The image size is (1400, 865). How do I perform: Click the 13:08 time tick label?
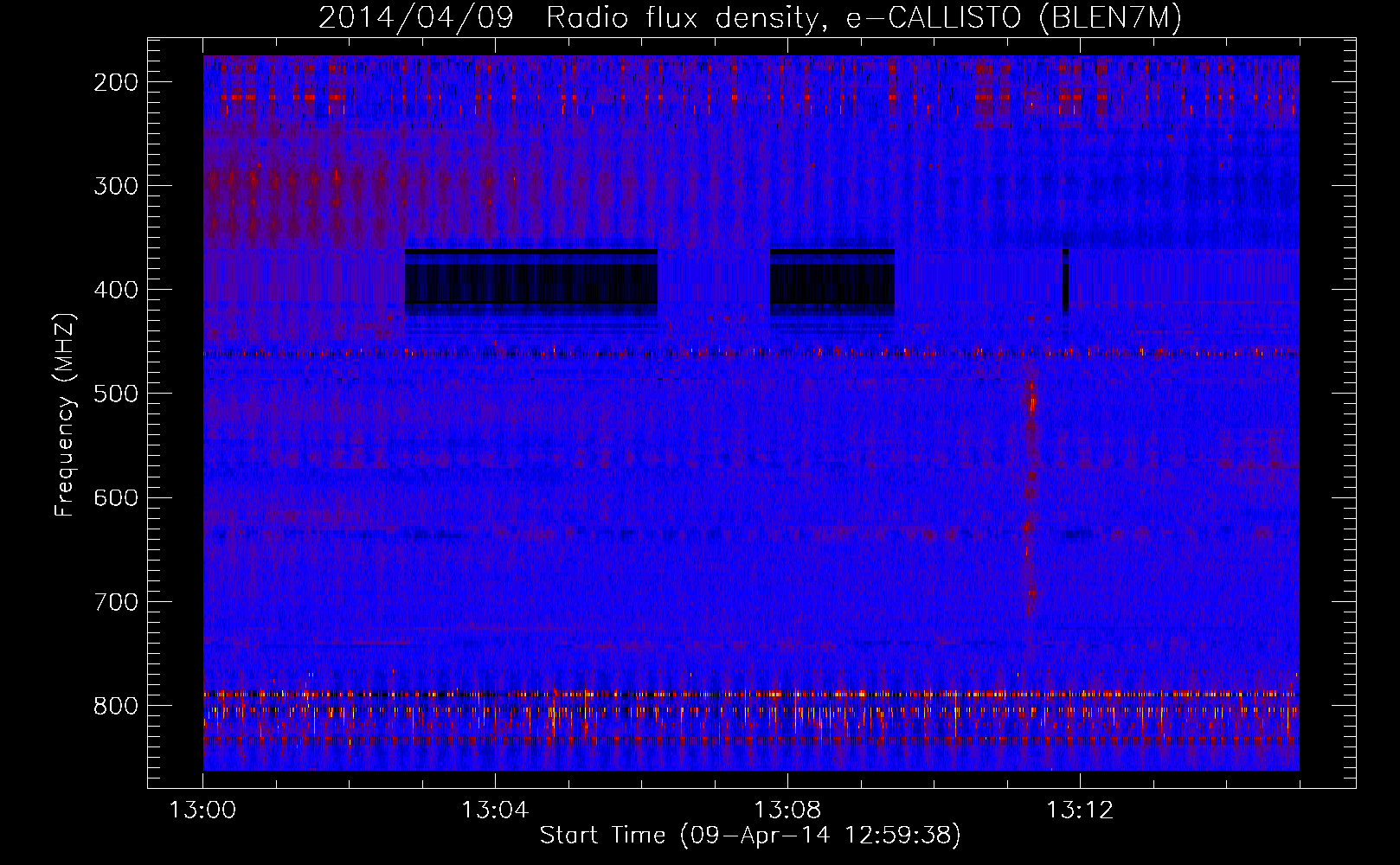(787, 811)
